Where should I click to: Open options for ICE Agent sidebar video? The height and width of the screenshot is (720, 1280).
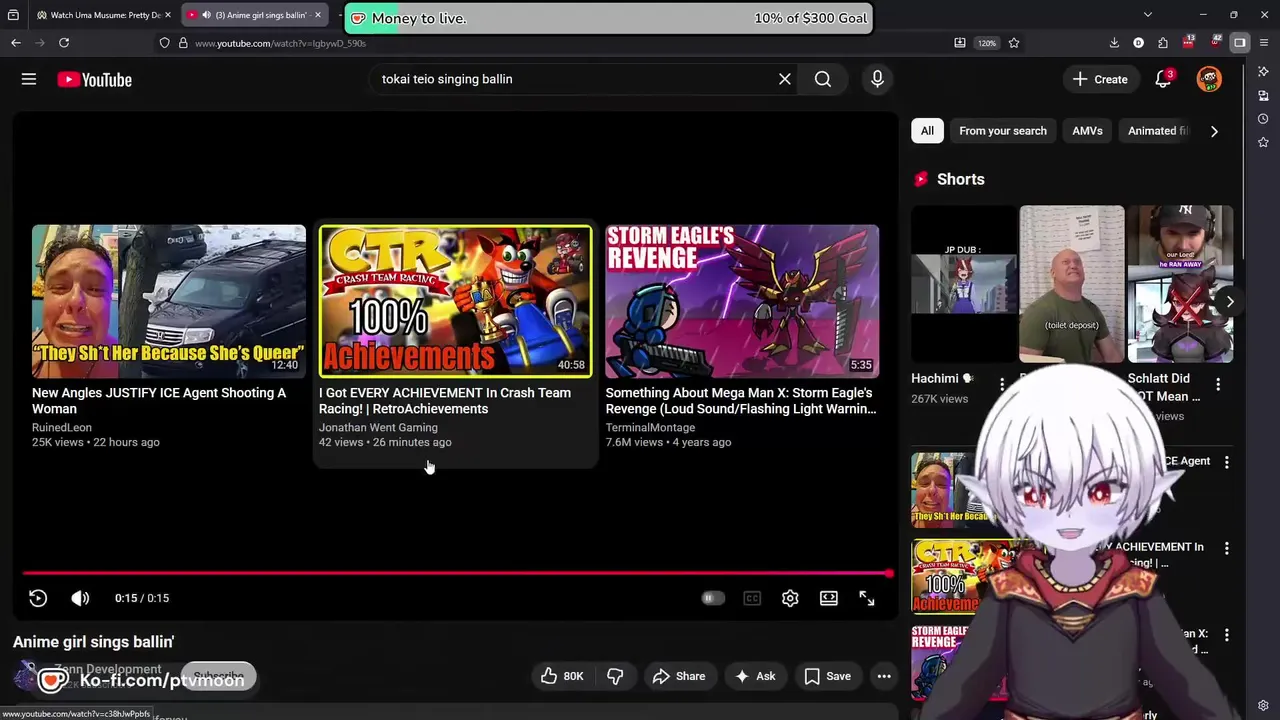1227,462
